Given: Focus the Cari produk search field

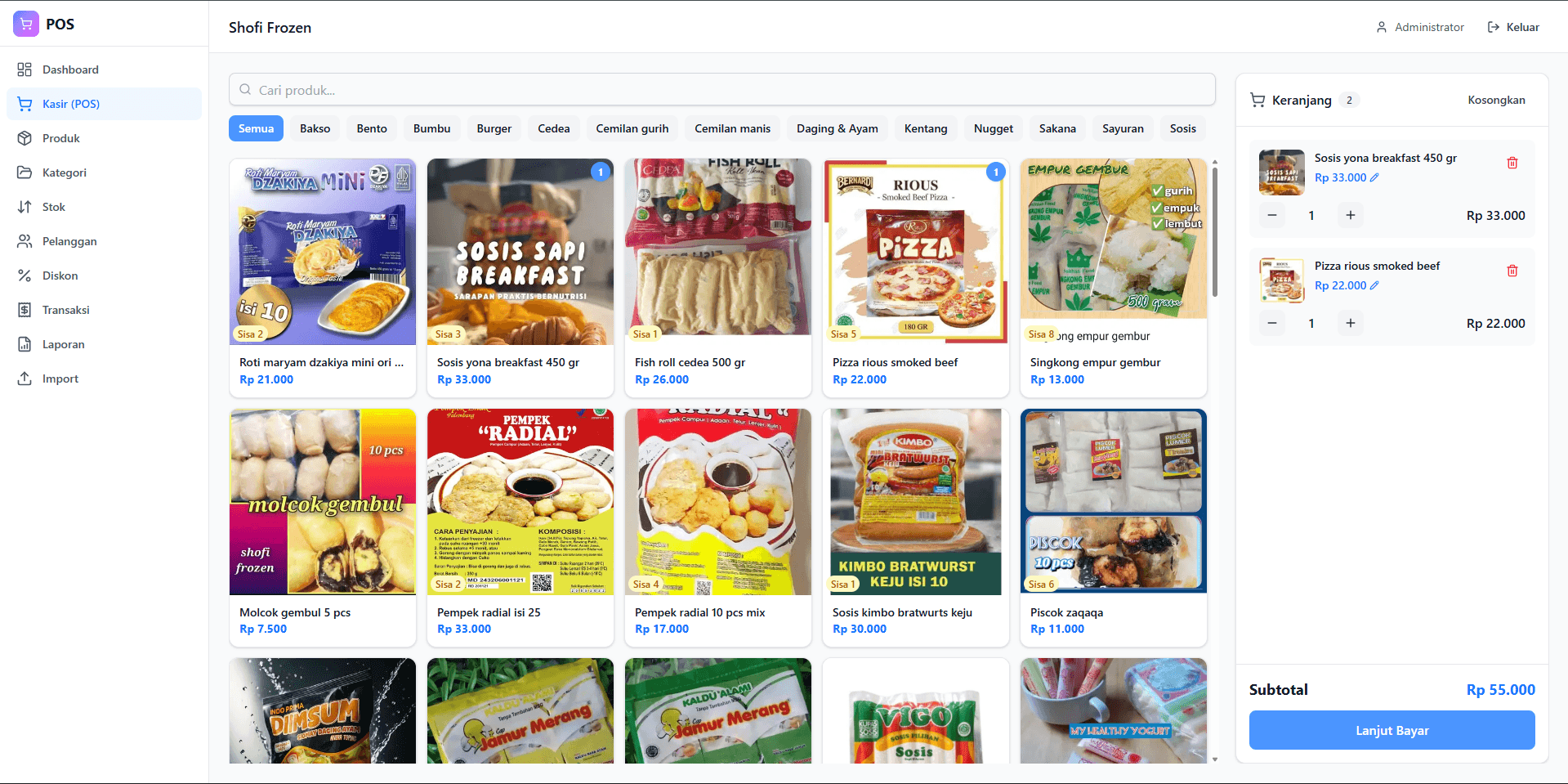Looking at the screenshot, I should [x=722, y=90].
